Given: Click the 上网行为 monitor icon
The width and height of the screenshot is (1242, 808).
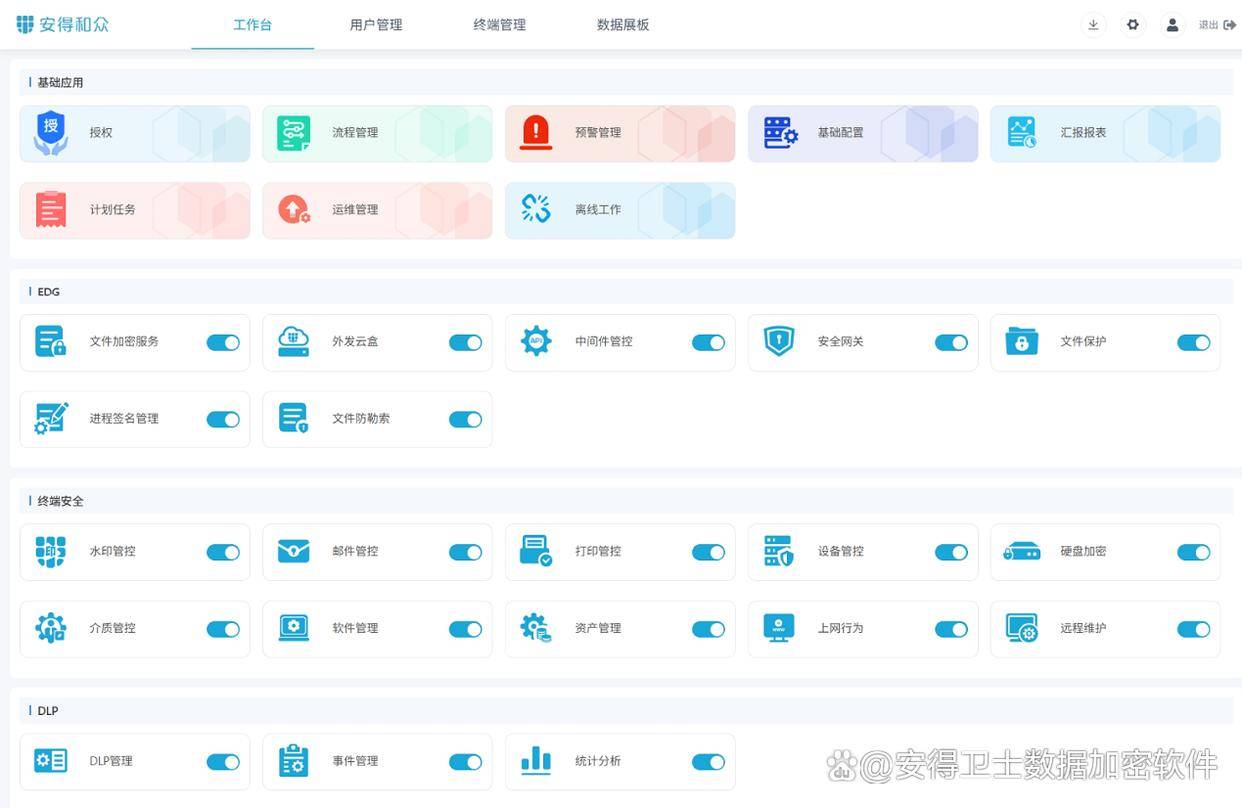Looking at the screenshot, I should (779, 629).
